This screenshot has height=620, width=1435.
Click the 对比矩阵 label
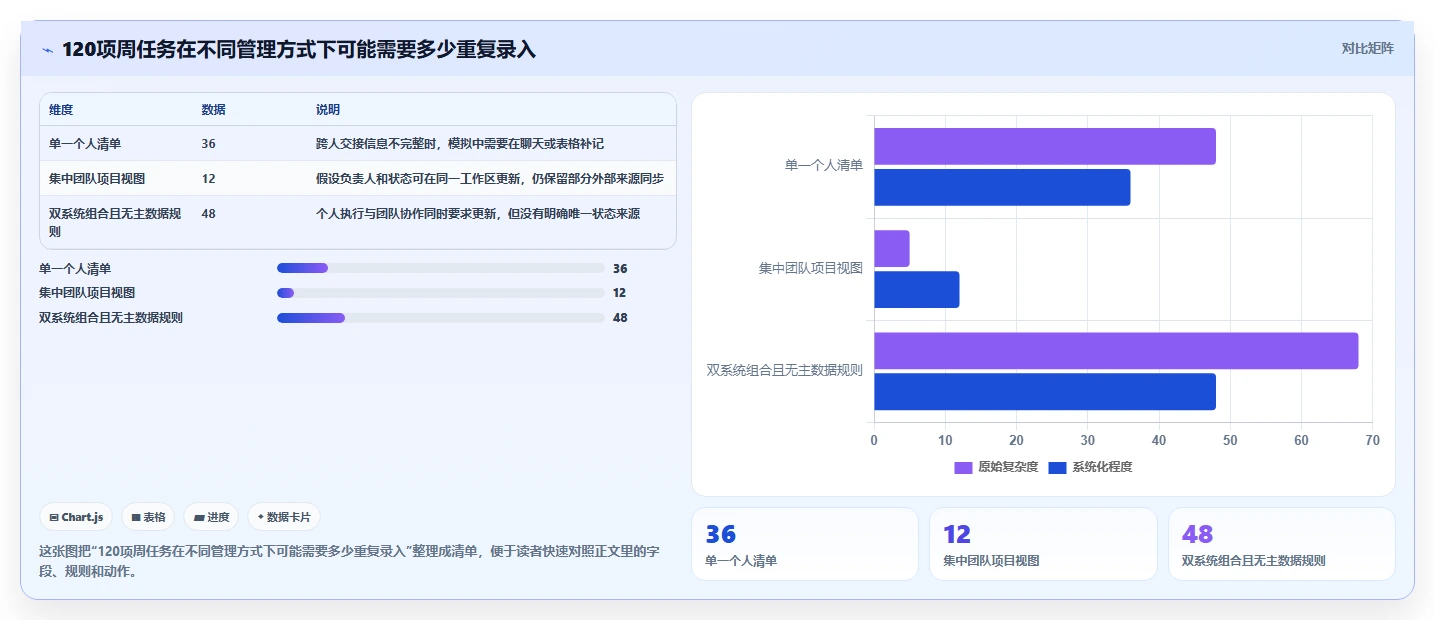pyautogui.click(x=1367, y=48)
